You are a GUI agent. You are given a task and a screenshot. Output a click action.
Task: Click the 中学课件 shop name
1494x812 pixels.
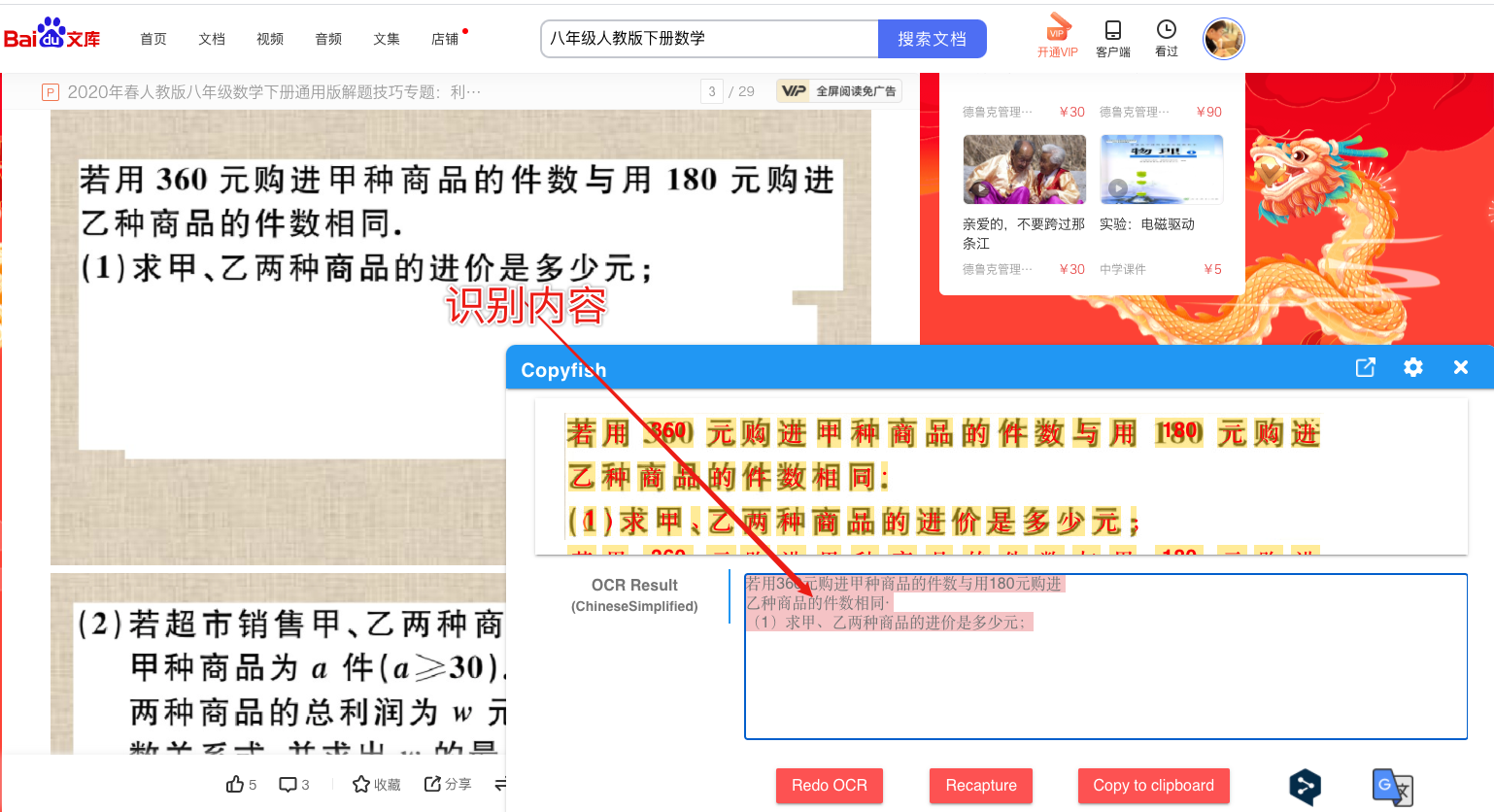(x=1123, y=269)
